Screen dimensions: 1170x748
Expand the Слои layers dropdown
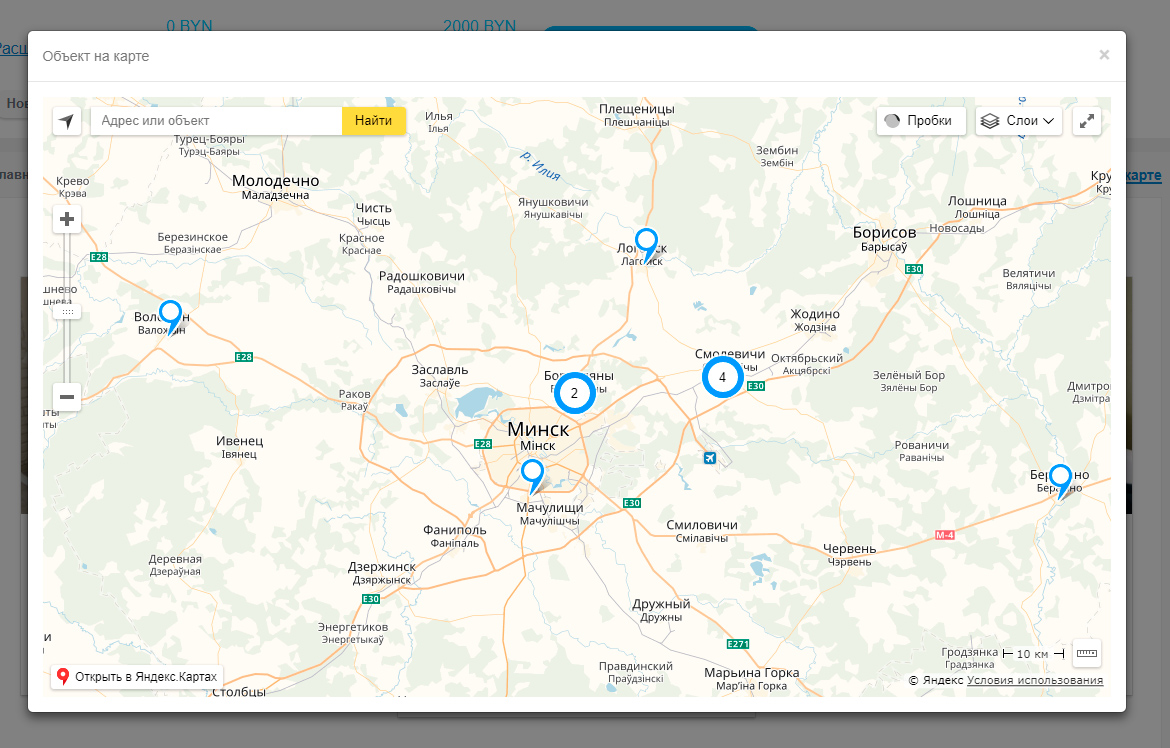(1018, 121)
